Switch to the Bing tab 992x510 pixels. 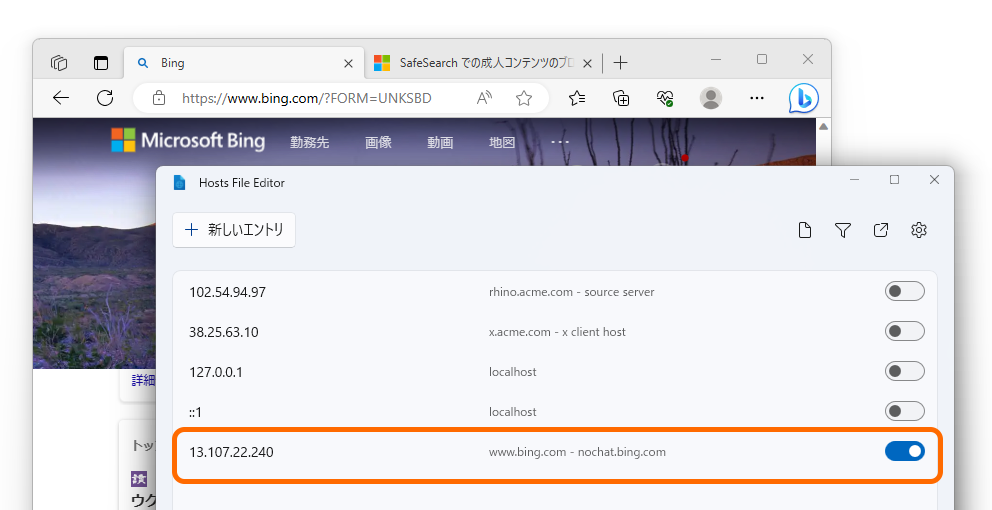(244, 63)
